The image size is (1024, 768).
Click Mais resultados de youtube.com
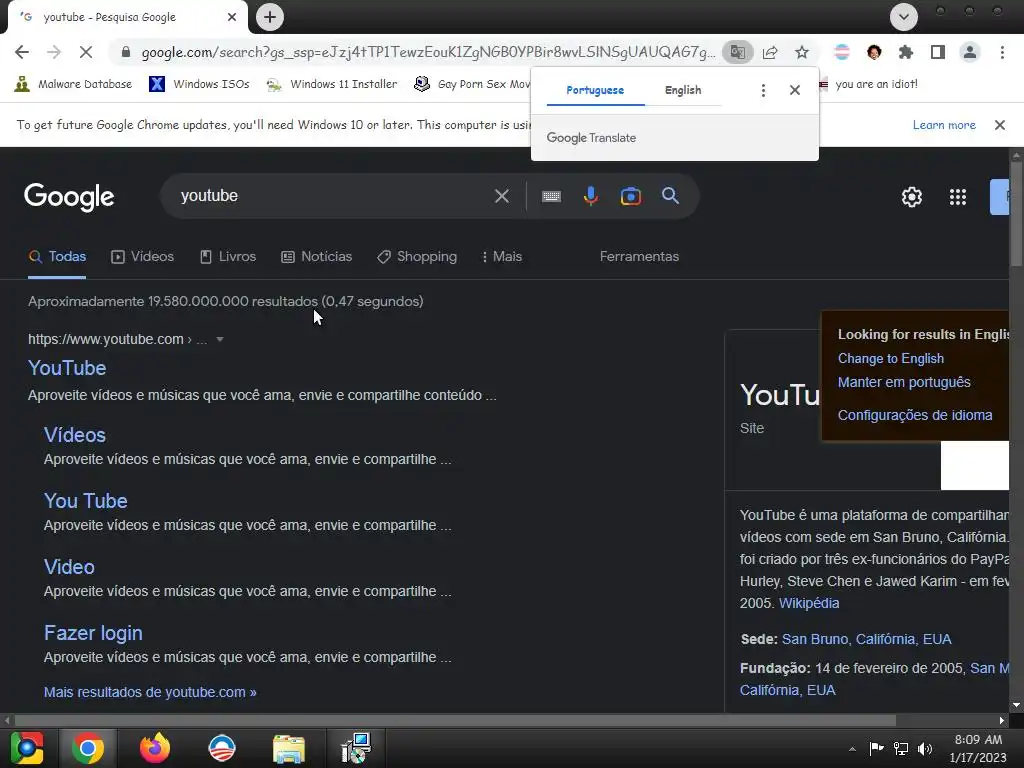150,692
